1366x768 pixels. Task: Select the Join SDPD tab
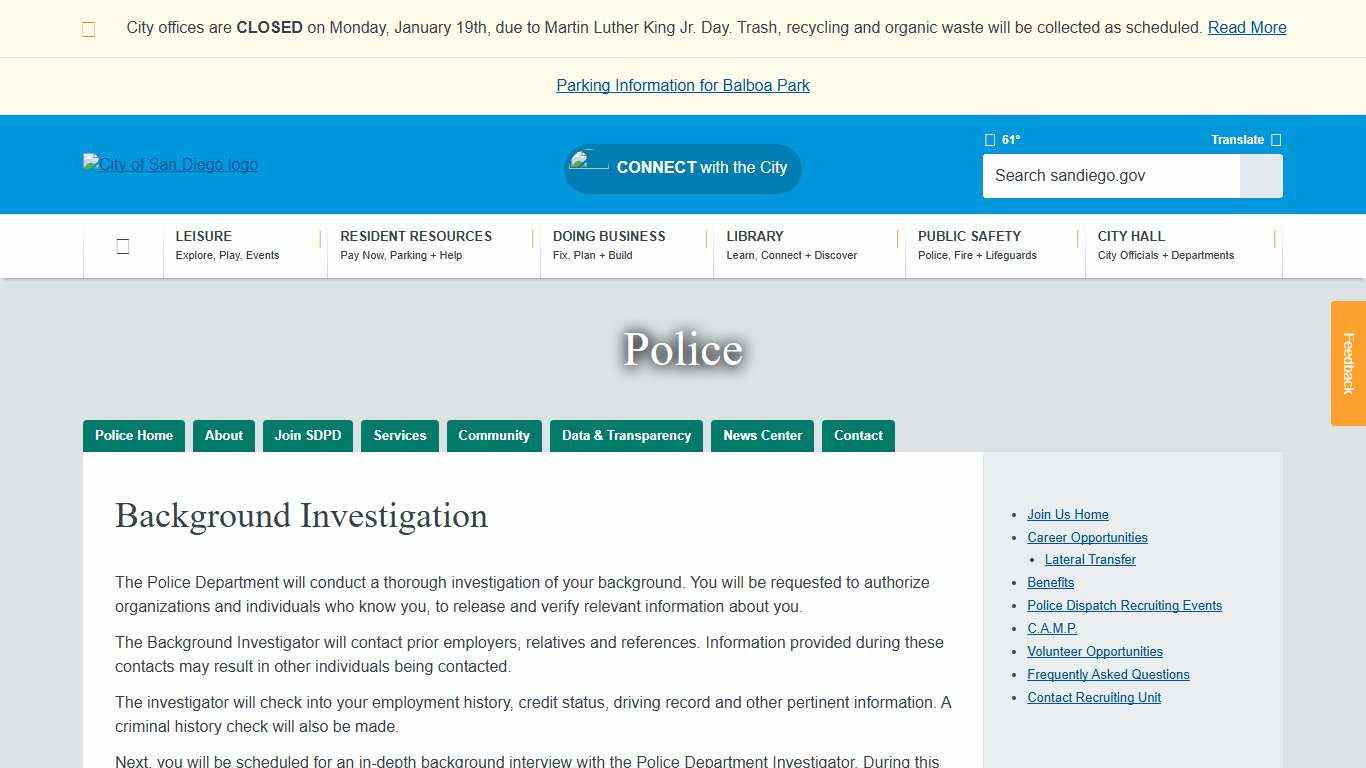click(x=307, y=435)
